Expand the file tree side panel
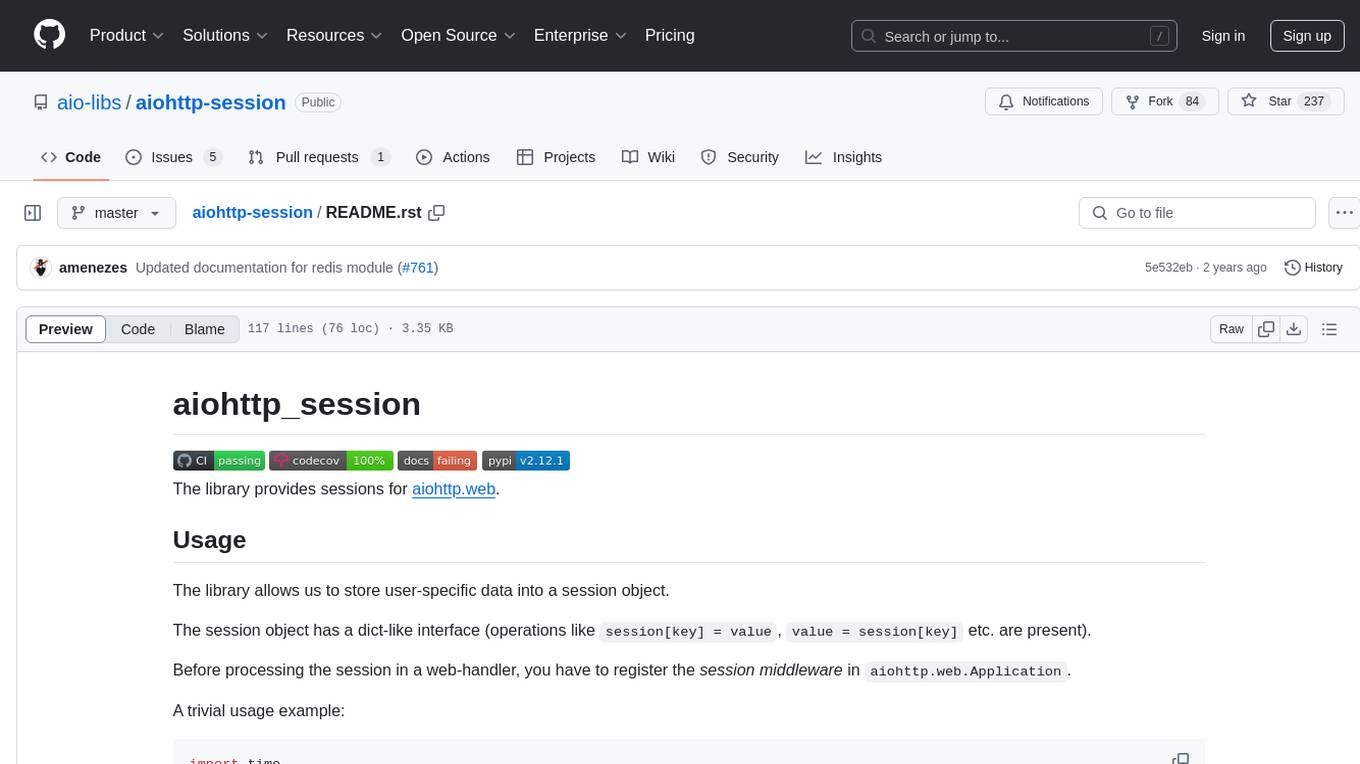The width and height of the screenshot is (1360, 764). 33,213
